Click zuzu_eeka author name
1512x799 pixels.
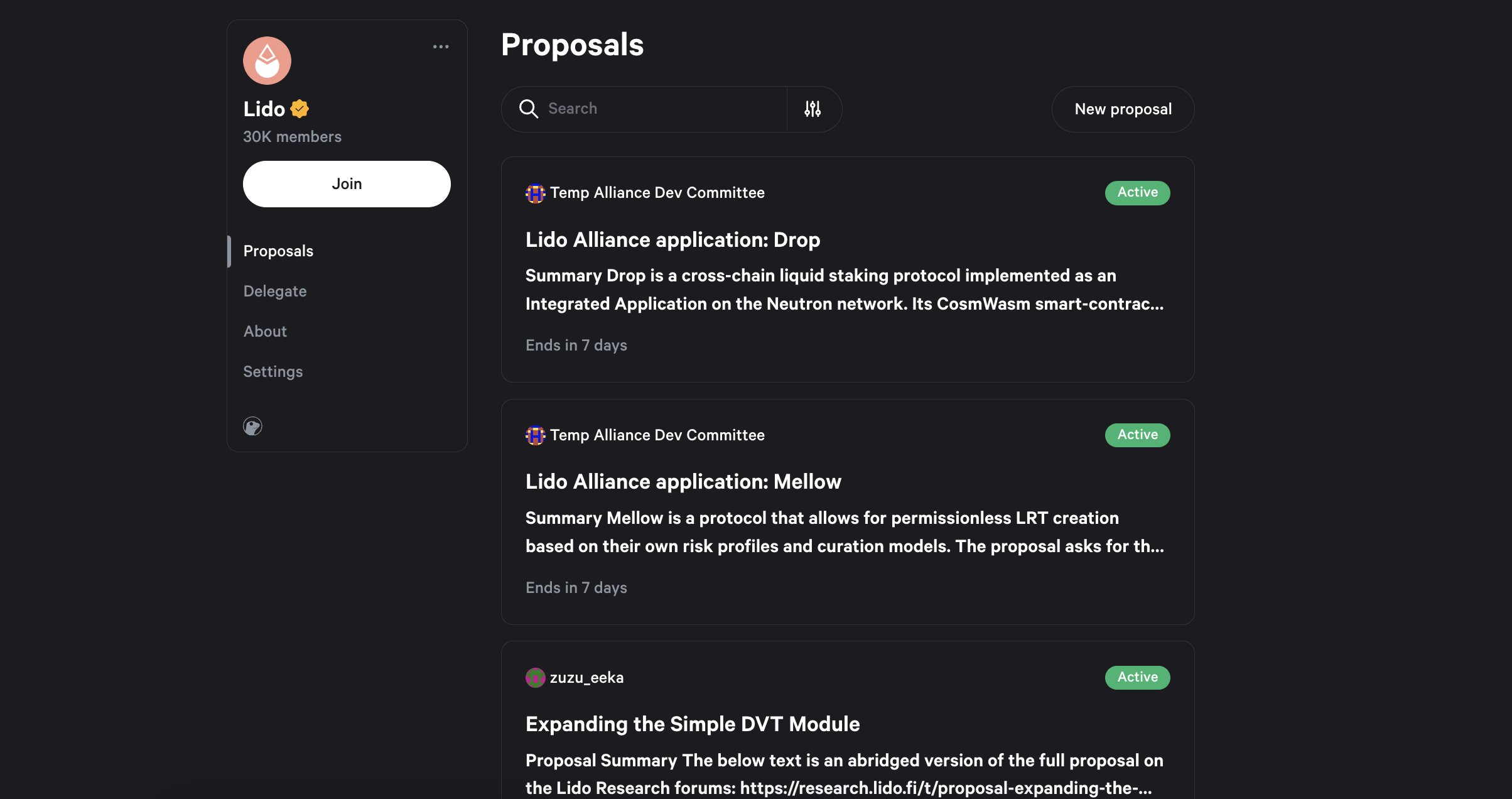(586, 678)
